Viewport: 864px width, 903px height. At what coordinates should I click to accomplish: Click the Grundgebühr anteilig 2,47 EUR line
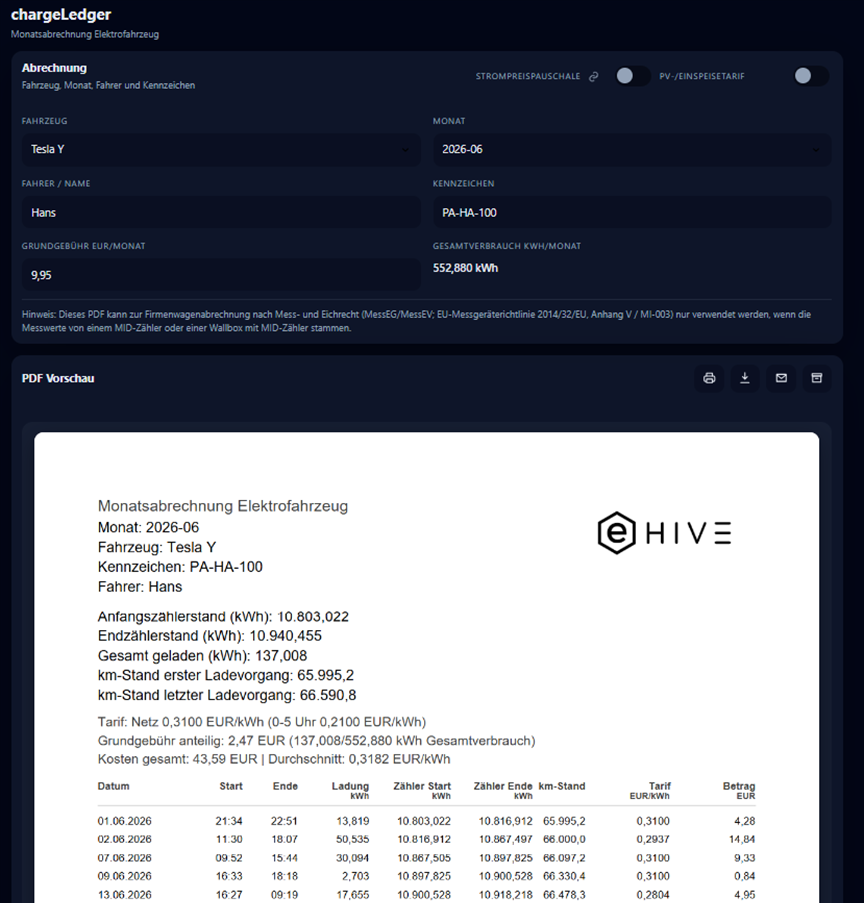tap(316, 741)
